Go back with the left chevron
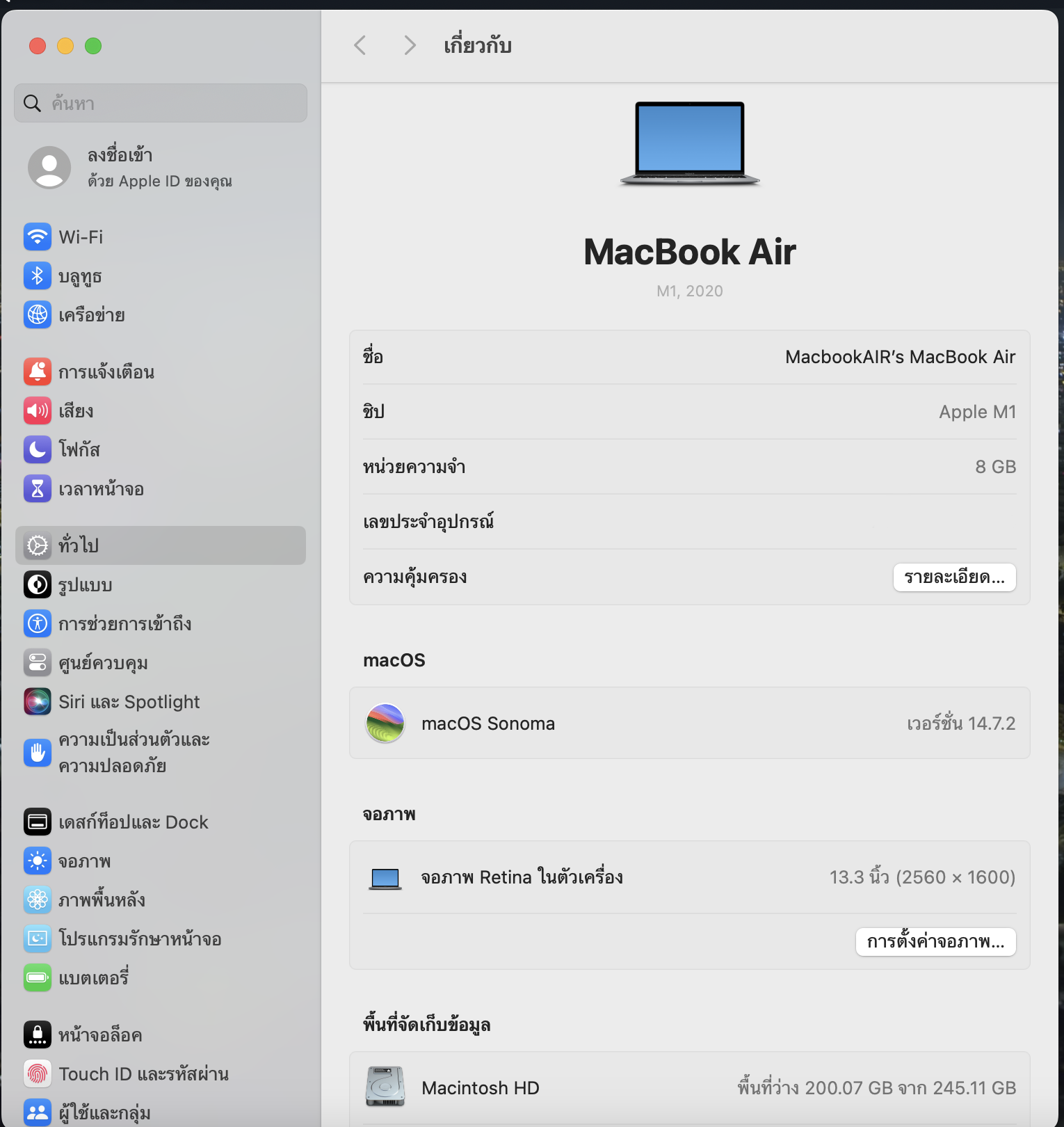Image resolution: width=1064 pixels, height=1127 pixels. (x=360, y=46)
